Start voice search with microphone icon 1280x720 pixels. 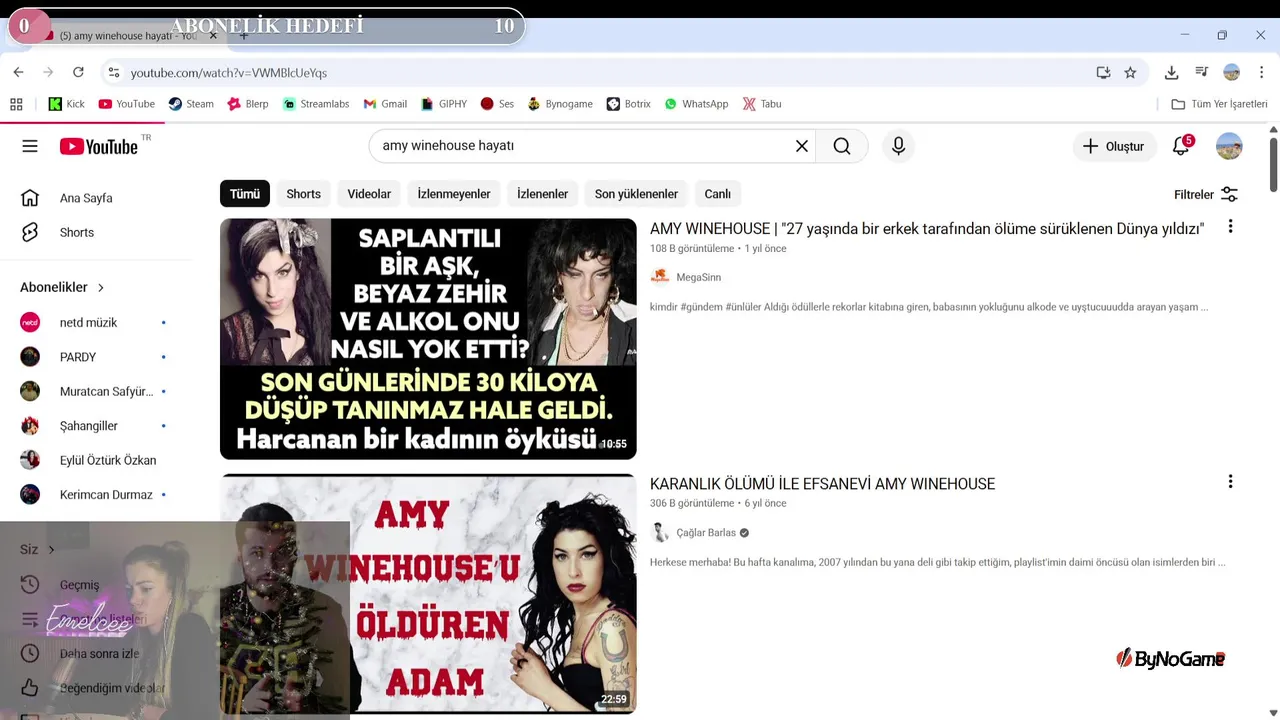coord(898,146)
